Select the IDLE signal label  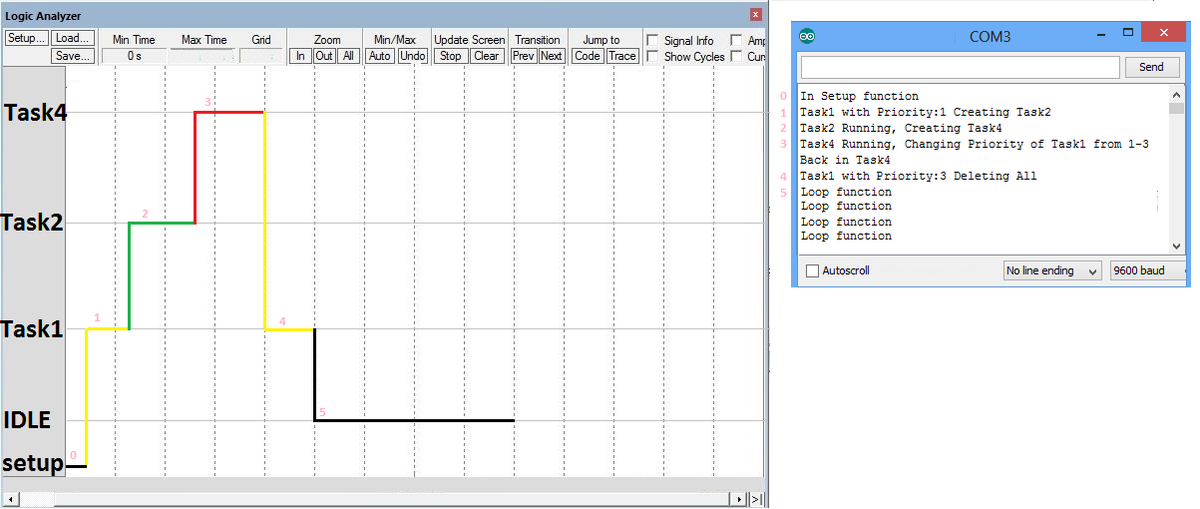(28, 420)
